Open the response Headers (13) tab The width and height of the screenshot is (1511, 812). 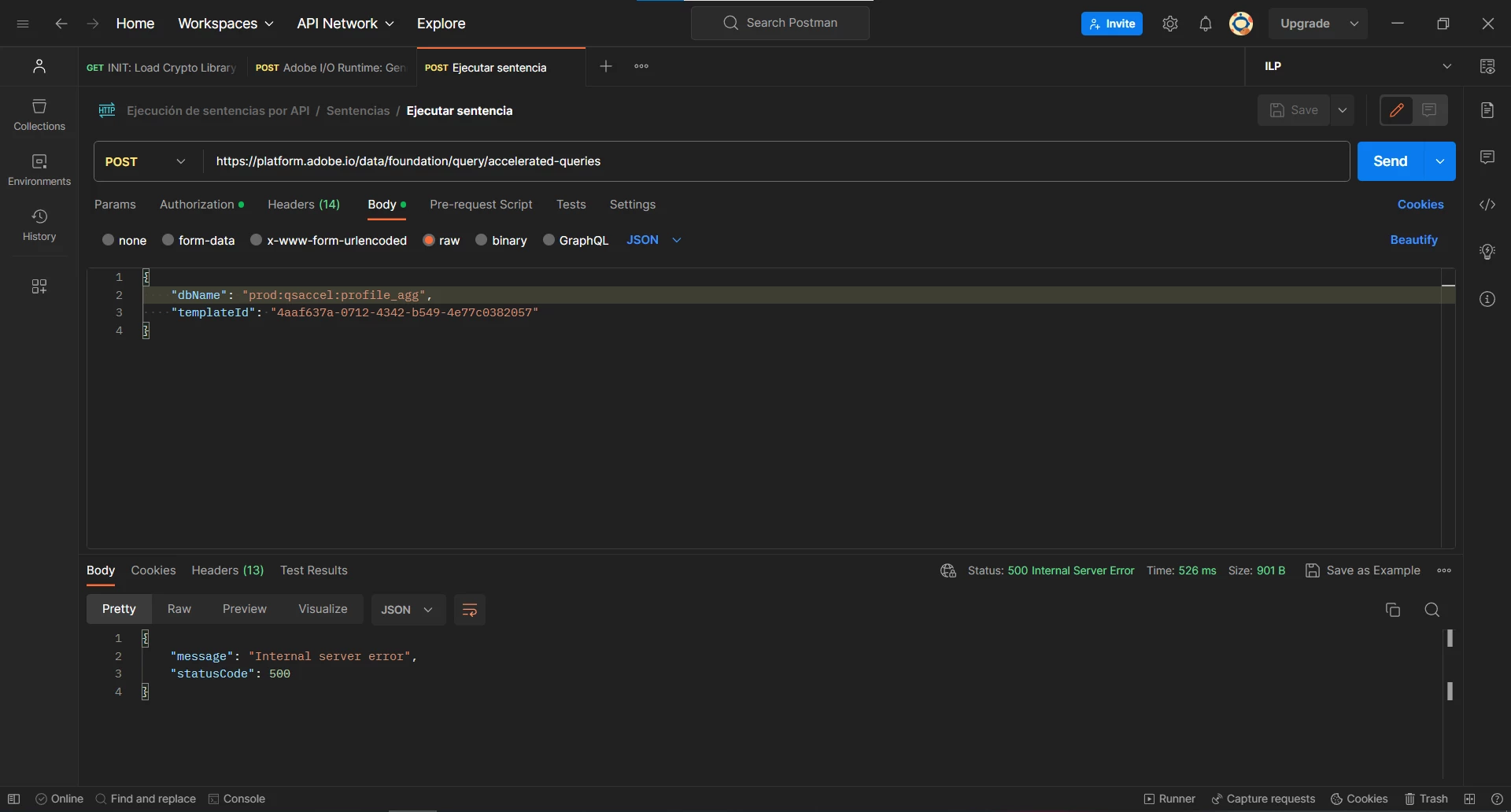[x=227, y=570]
